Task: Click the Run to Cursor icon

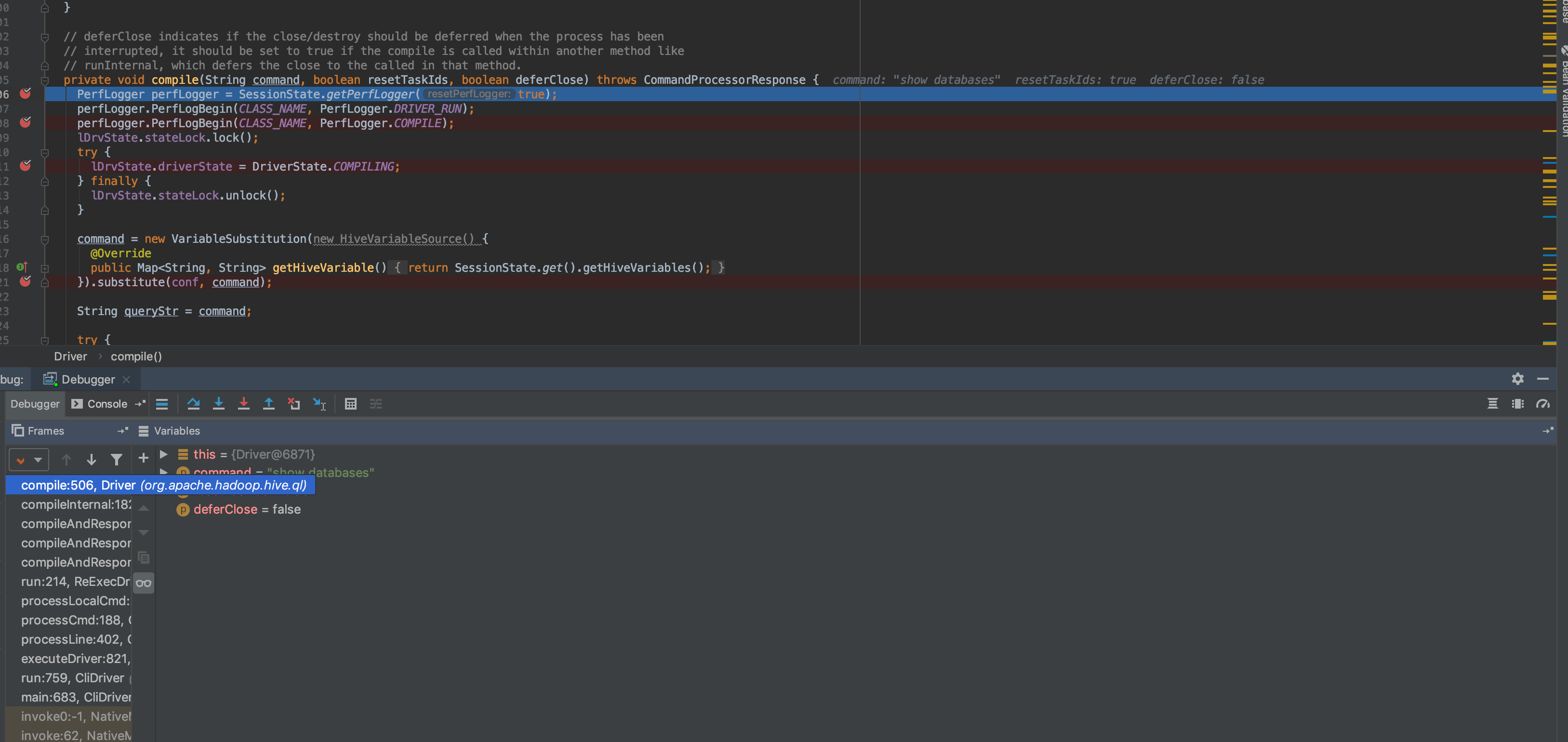Action: point(319,404)
